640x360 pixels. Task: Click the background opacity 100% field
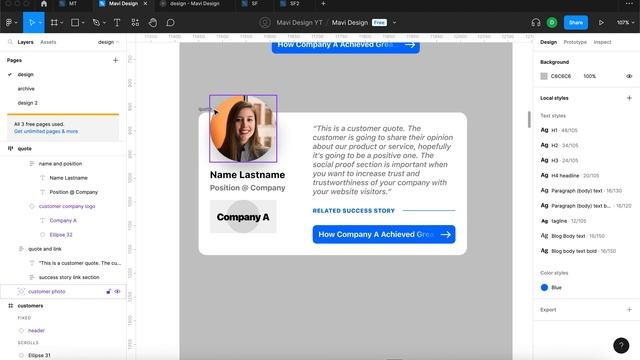click(x=589, y=76)
